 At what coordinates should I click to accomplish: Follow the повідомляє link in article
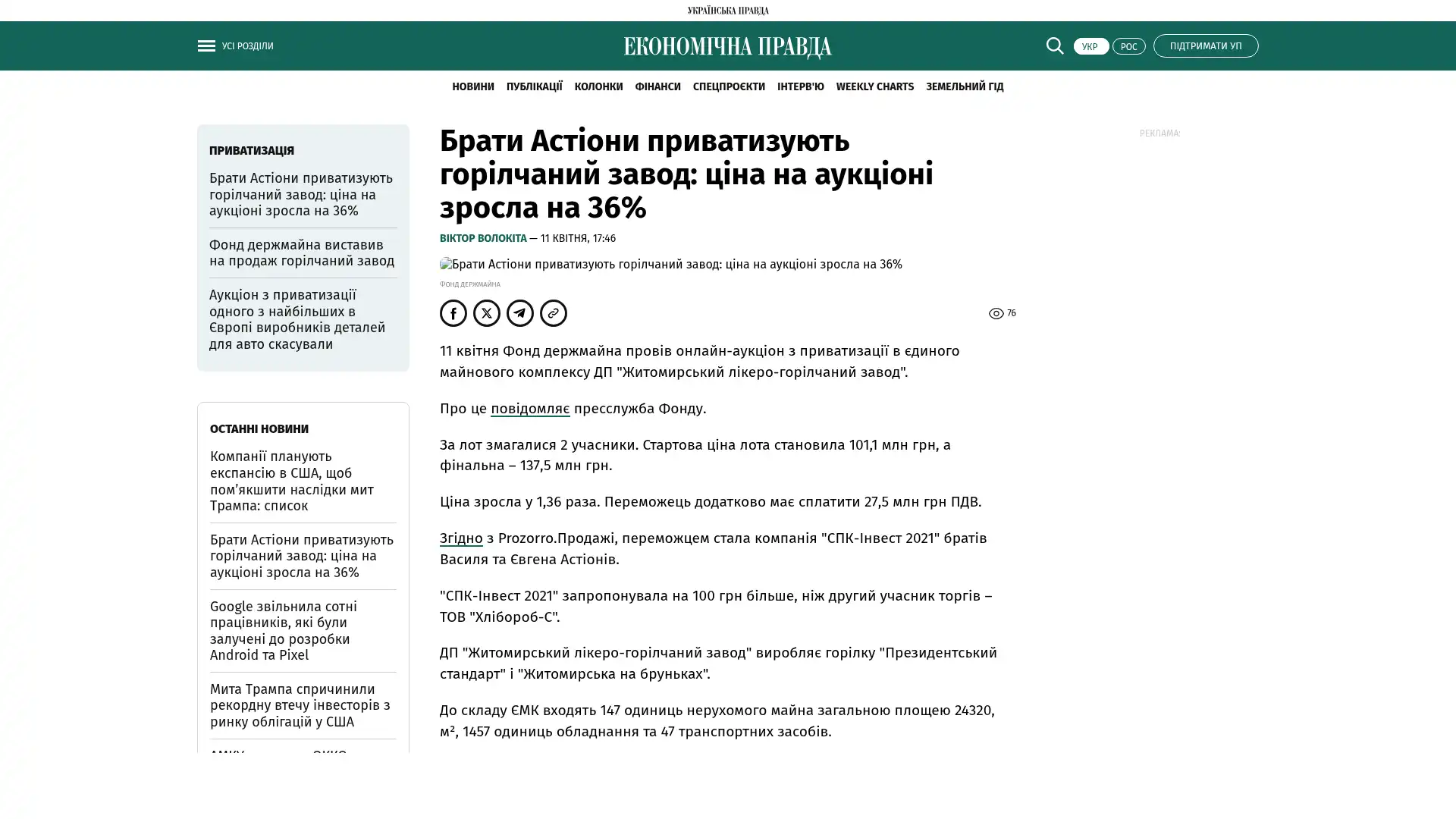[530, 409]
